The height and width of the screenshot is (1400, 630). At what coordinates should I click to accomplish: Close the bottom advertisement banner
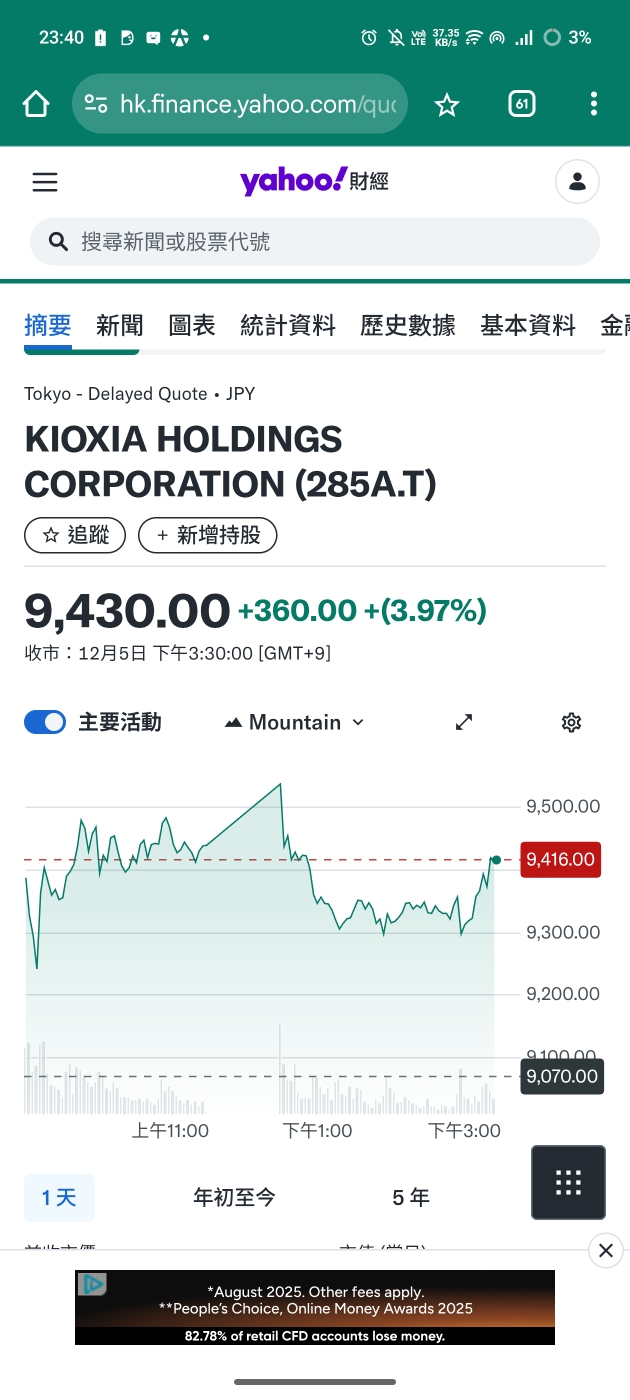605,1250
